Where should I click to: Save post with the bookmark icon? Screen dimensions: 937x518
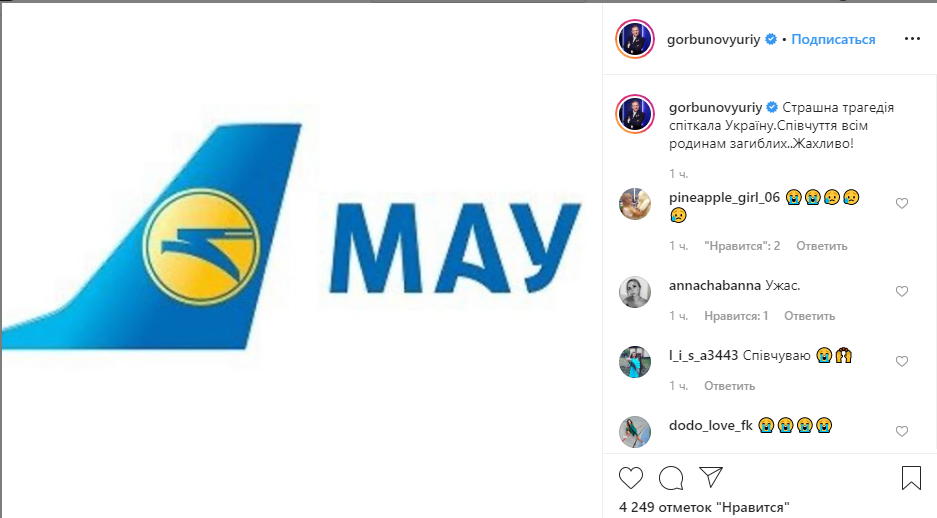(911, 478)
